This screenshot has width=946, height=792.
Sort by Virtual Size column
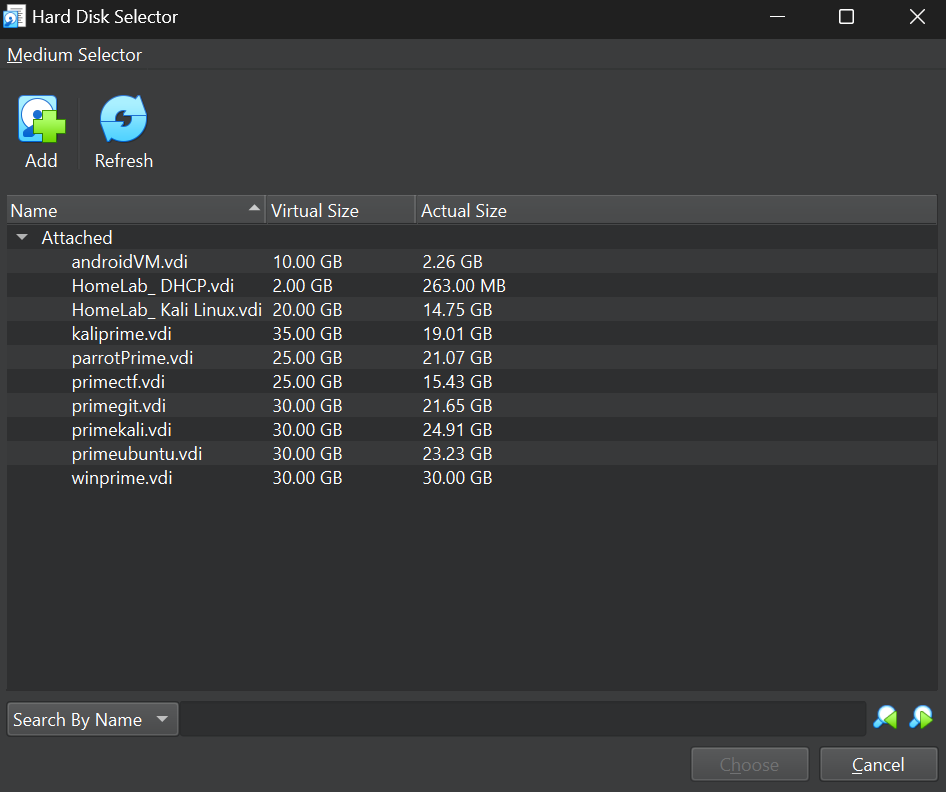(x=340, y=210)
